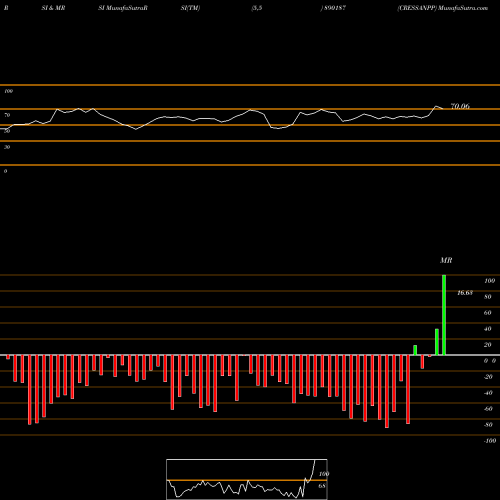Screen dimensions: 500x500
Task: Click the MR axis label -40
Action: tap(488, 393)
